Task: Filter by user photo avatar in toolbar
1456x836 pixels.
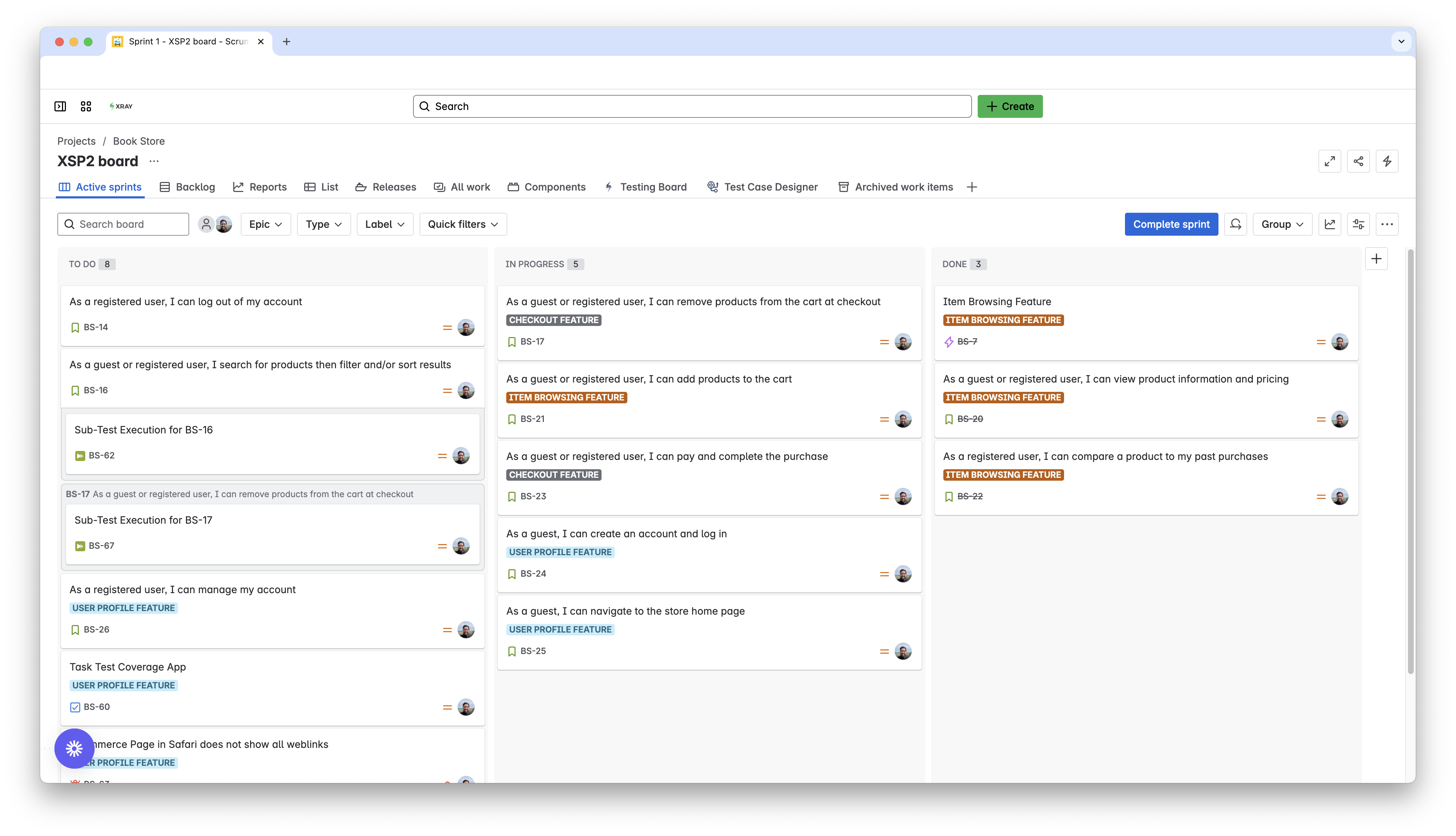Action: point(223,224)
